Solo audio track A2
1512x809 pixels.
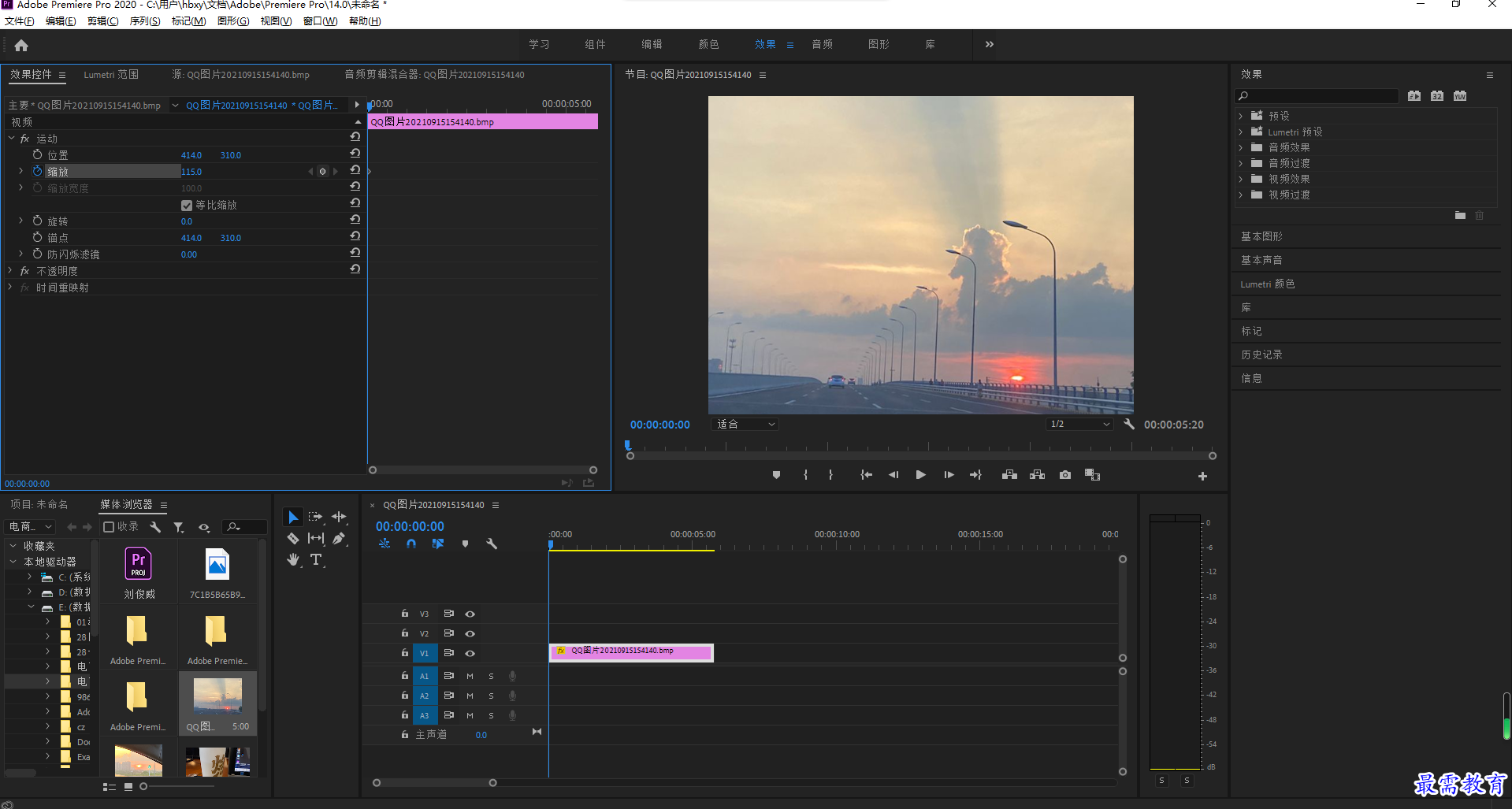pos(491,696)
